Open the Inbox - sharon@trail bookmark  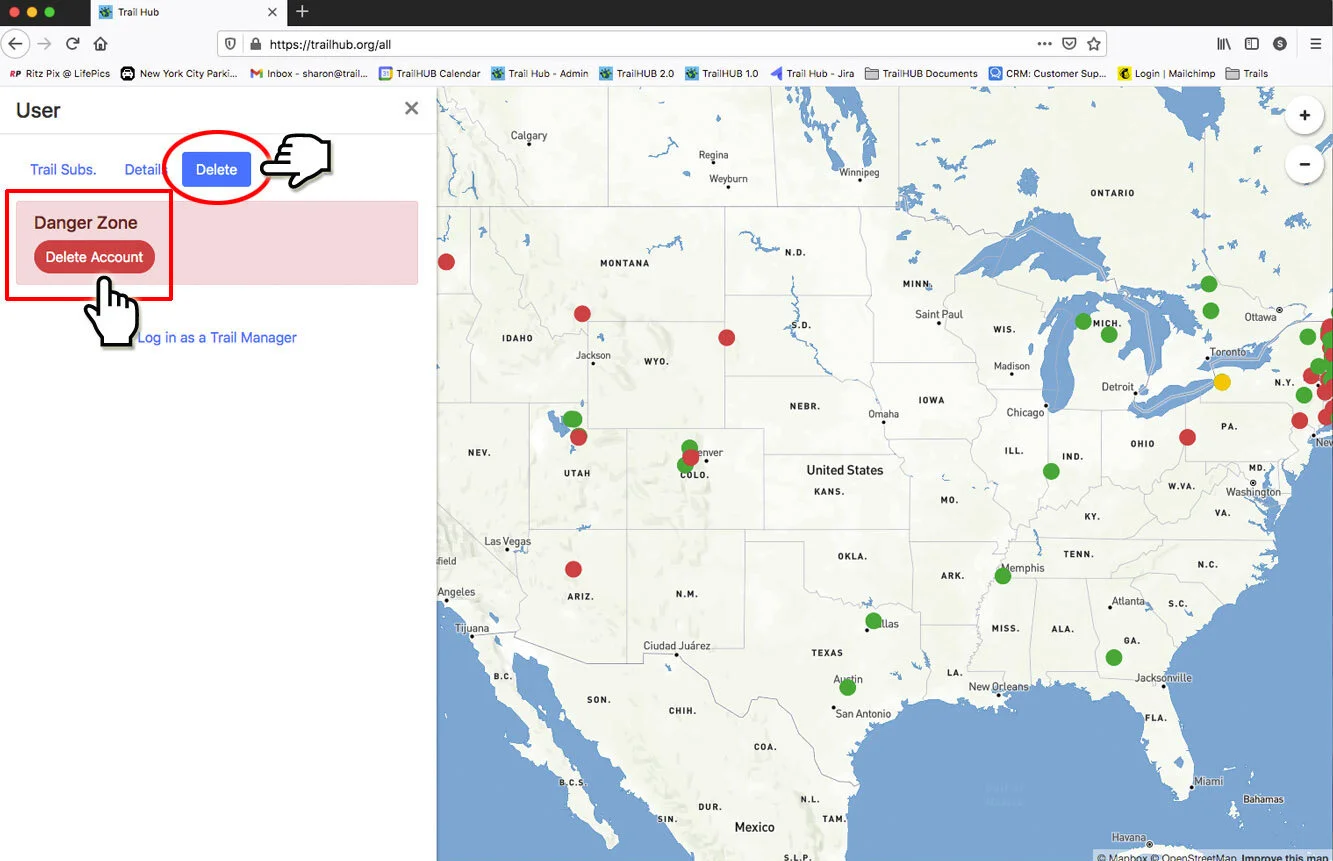click(x=310, y=73)
